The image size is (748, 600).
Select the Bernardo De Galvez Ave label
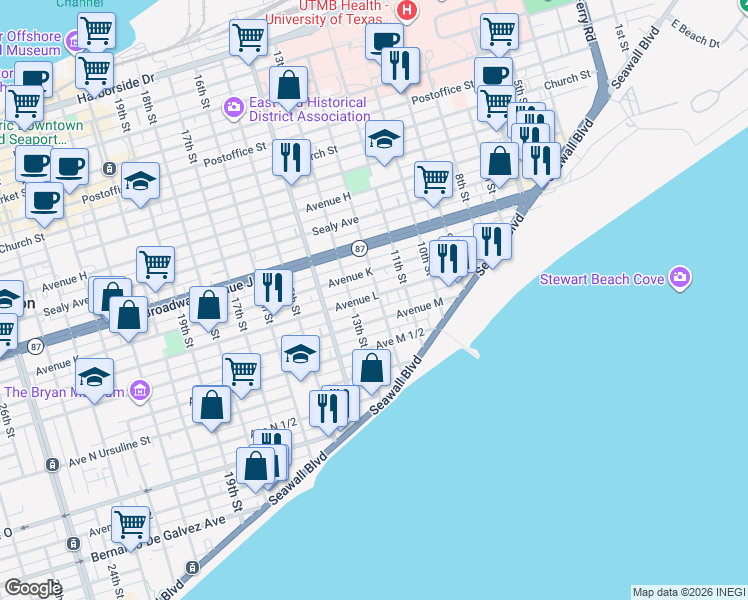pos(158,538)
